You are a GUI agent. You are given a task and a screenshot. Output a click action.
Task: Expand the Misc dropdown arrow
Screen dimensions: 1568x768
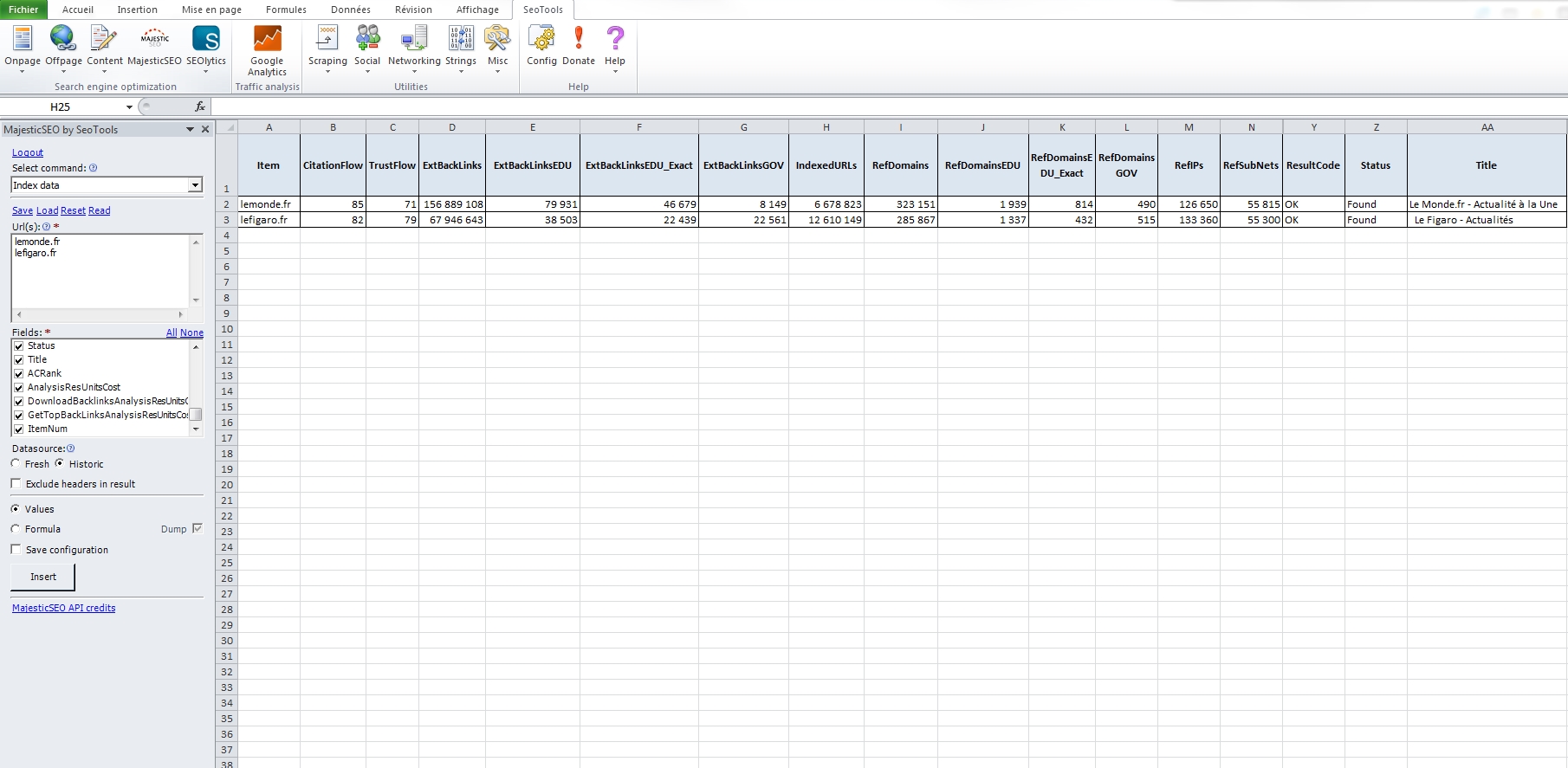tap(498, 72)
